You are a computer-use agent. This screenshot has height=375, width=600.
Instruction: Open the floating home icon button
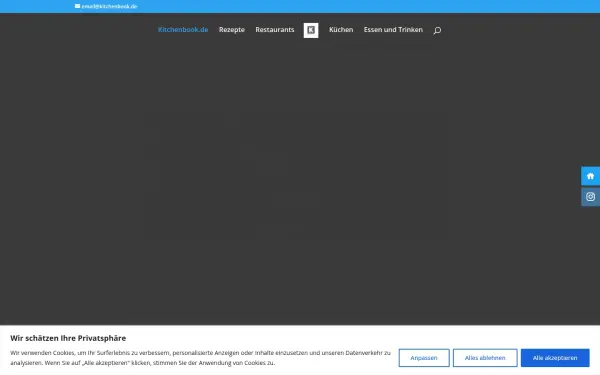590,176
